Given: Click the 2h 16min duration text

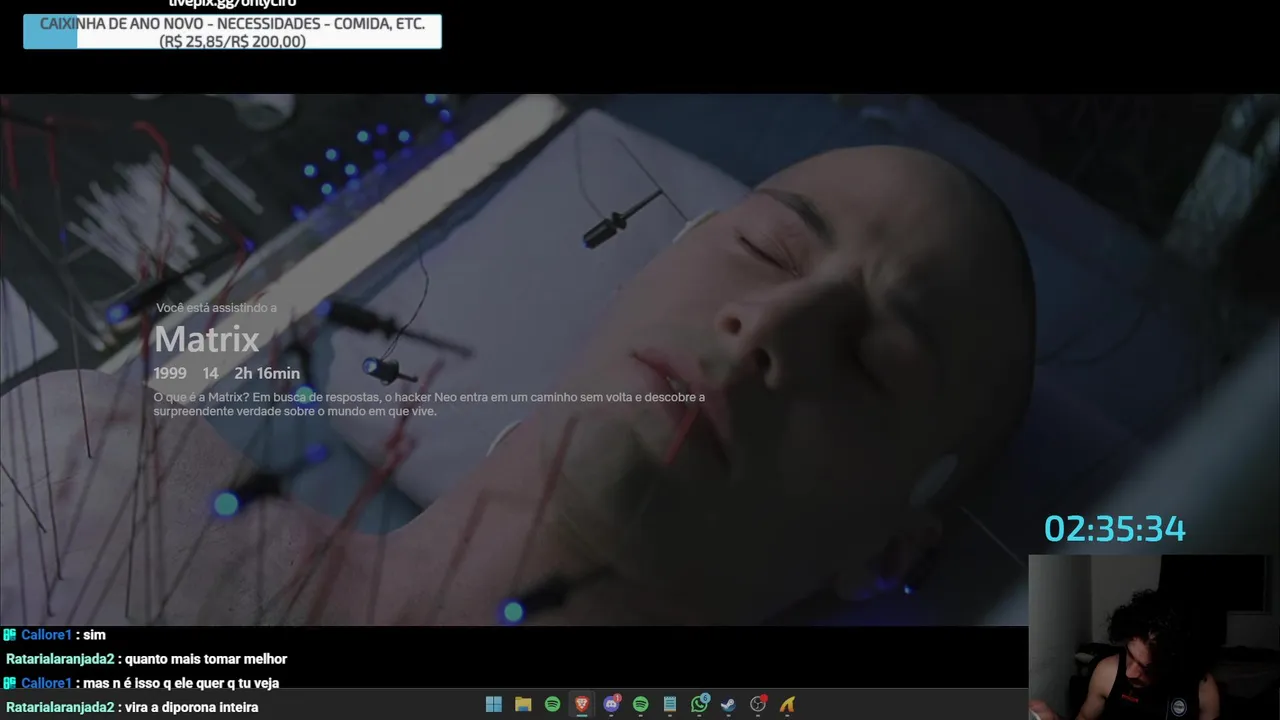Looking at the screenshot, I should pyautogui.click(x=267, y=373).
